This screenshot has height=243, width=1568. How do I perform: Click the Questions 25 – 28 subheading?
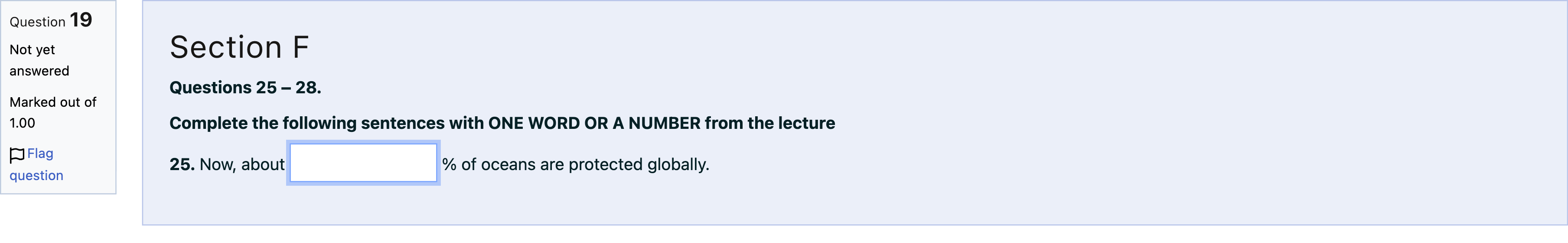coord(245,88)
